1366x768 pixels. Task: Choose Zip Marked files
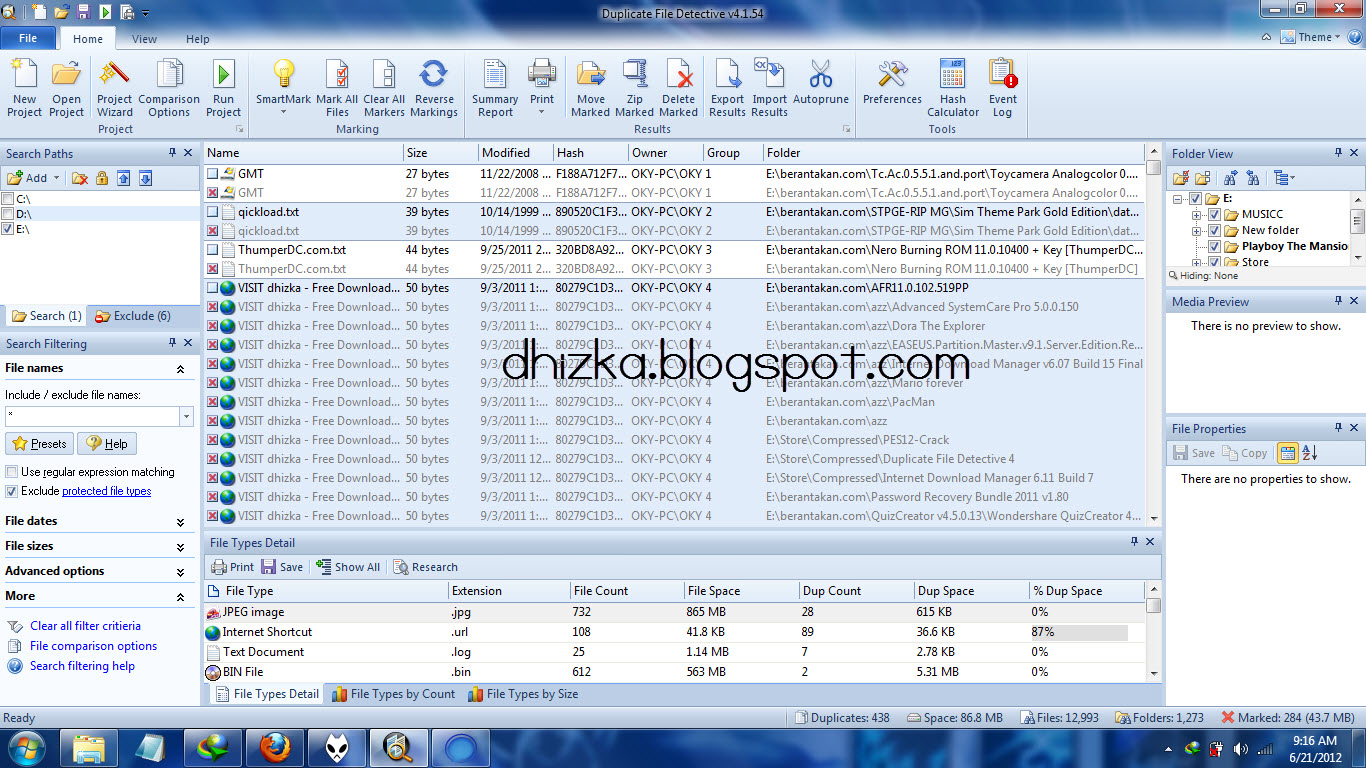(634, 88)
